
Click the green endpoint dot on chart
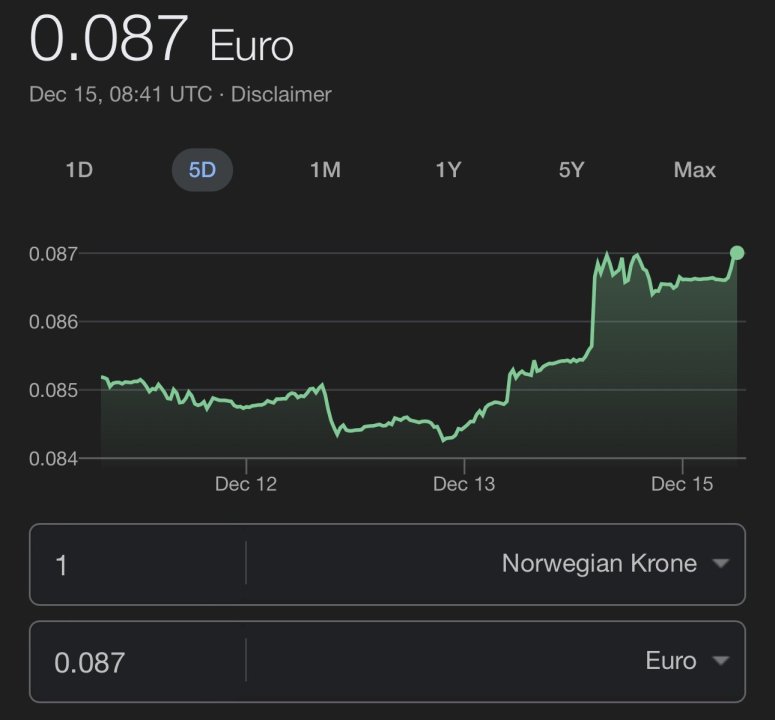coord(738,253)
